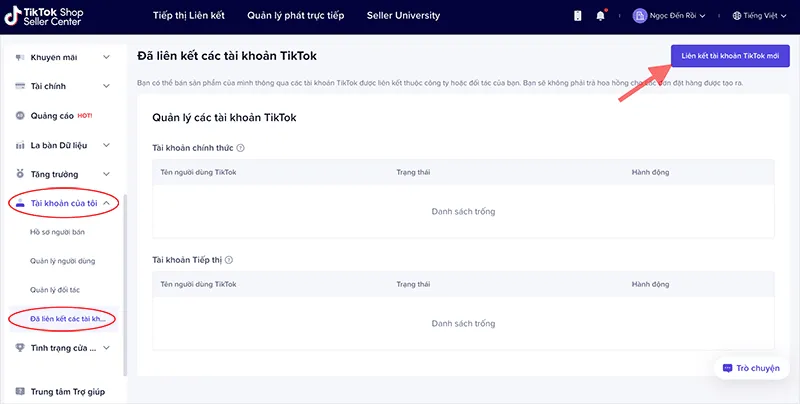Show info tooltip for Tài khoản Tiếp thị
800x404 pixels.
[229, 260]
